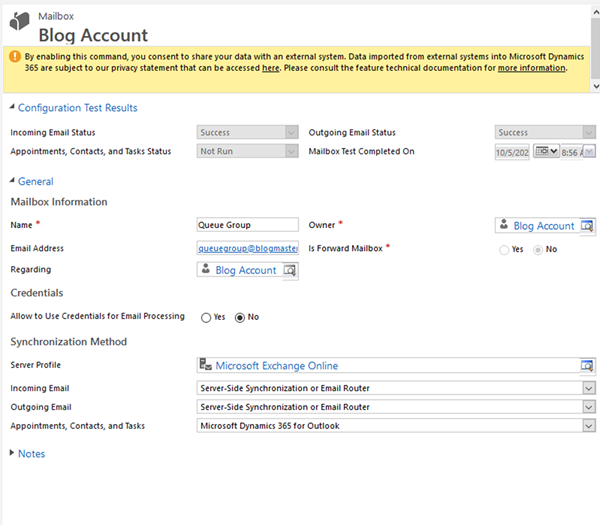Select No for Allow to Use Credentials

point(239,317)
